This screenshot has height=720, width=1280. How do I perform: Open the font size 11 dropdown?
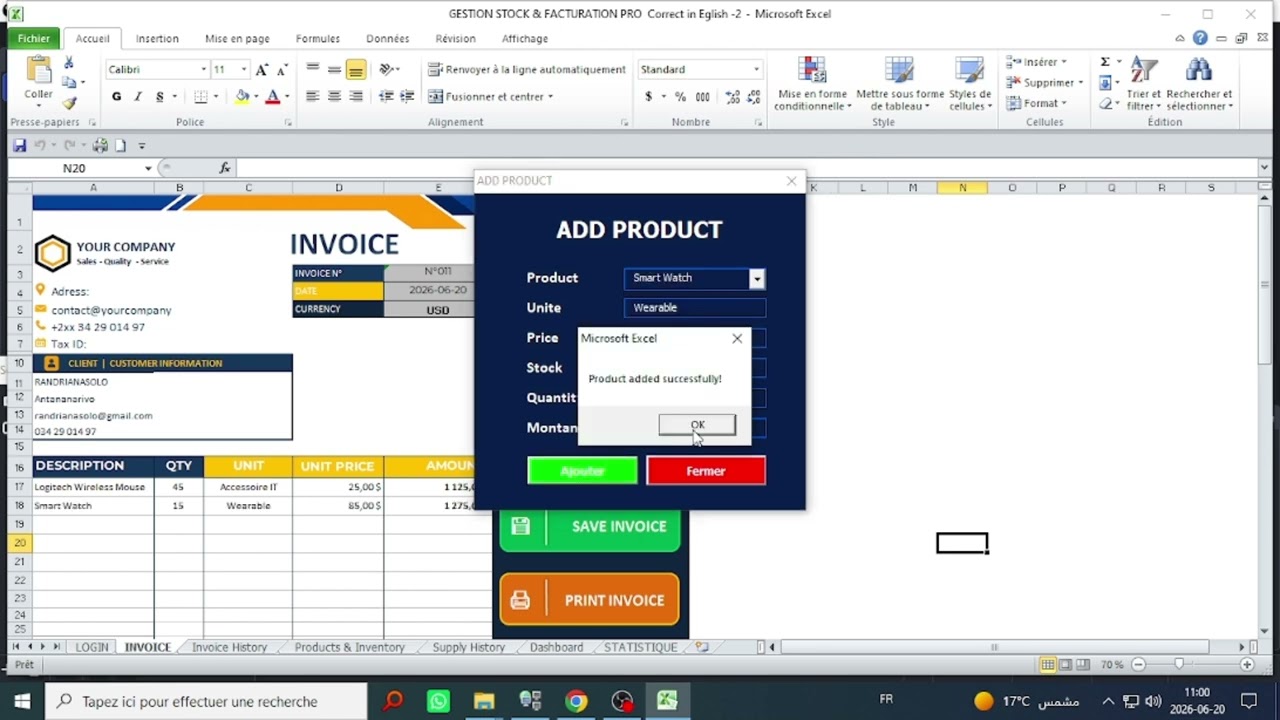[244, 70]
